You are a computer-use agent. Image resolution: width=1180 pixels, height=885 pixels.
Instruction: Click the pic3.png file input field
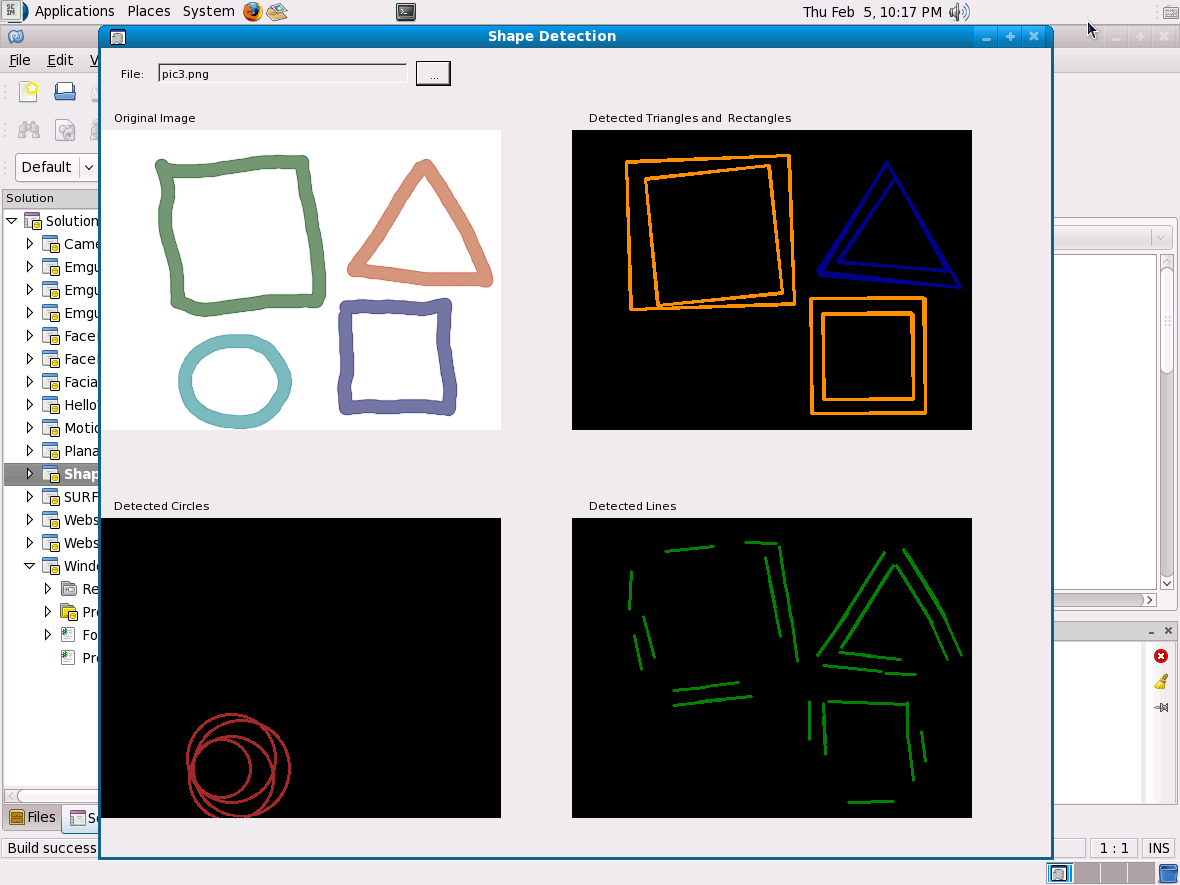coord(282,74)
